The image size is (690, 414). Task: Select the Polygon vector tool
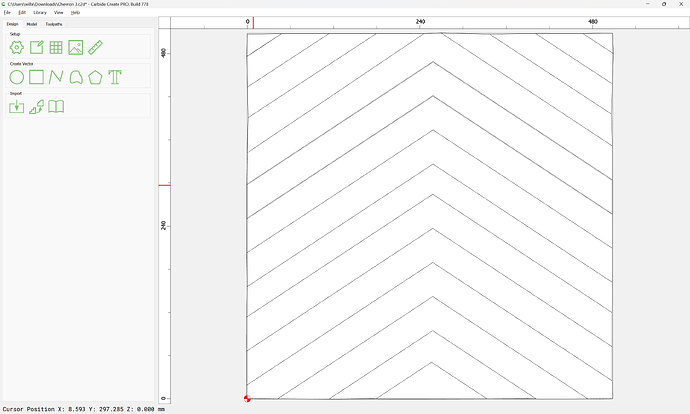pyautogui.click(x=95, y=77)
